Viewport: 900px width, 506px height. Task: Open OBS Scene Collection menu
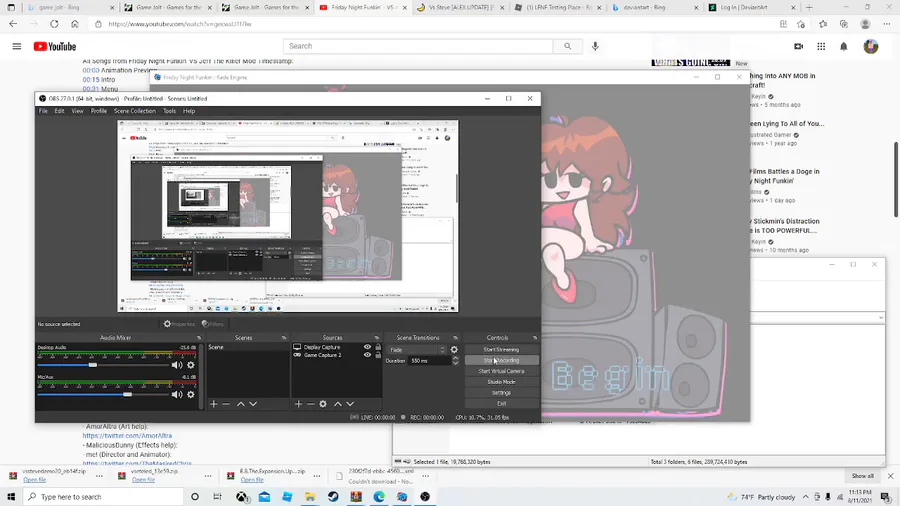click(135, 111)
